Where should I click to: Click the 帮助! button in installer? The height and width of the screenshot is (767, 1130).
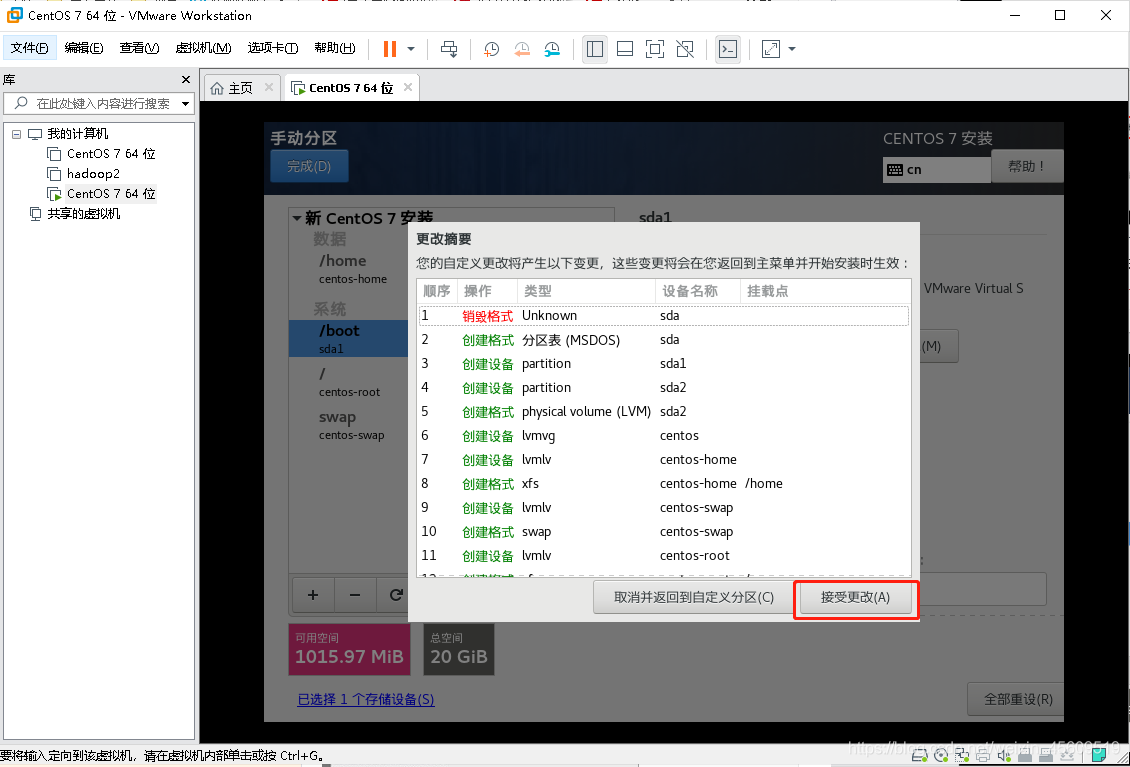(x=1028, y=167)
